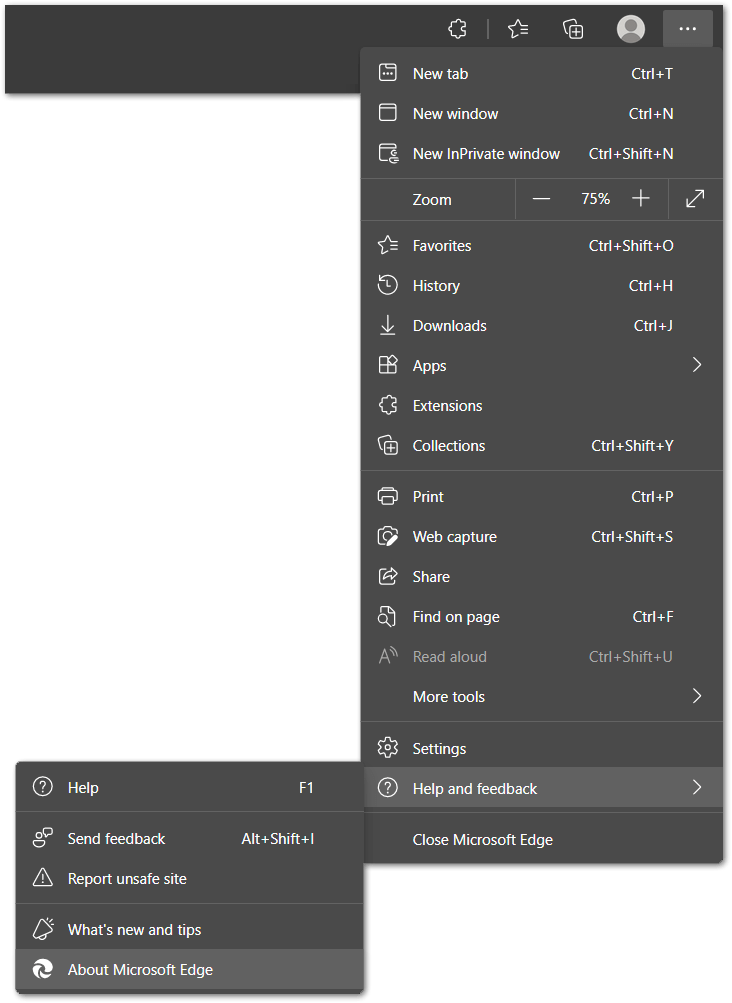Click the Print printer icon
732x1003 pixels.
tap(388, 496)
